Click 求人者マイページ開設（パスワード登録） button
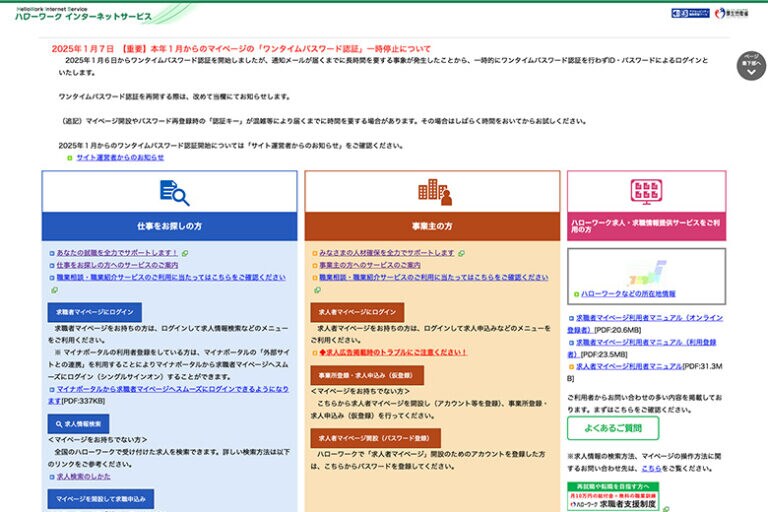The width and height of the screenshot is (768, 512). 376,438
